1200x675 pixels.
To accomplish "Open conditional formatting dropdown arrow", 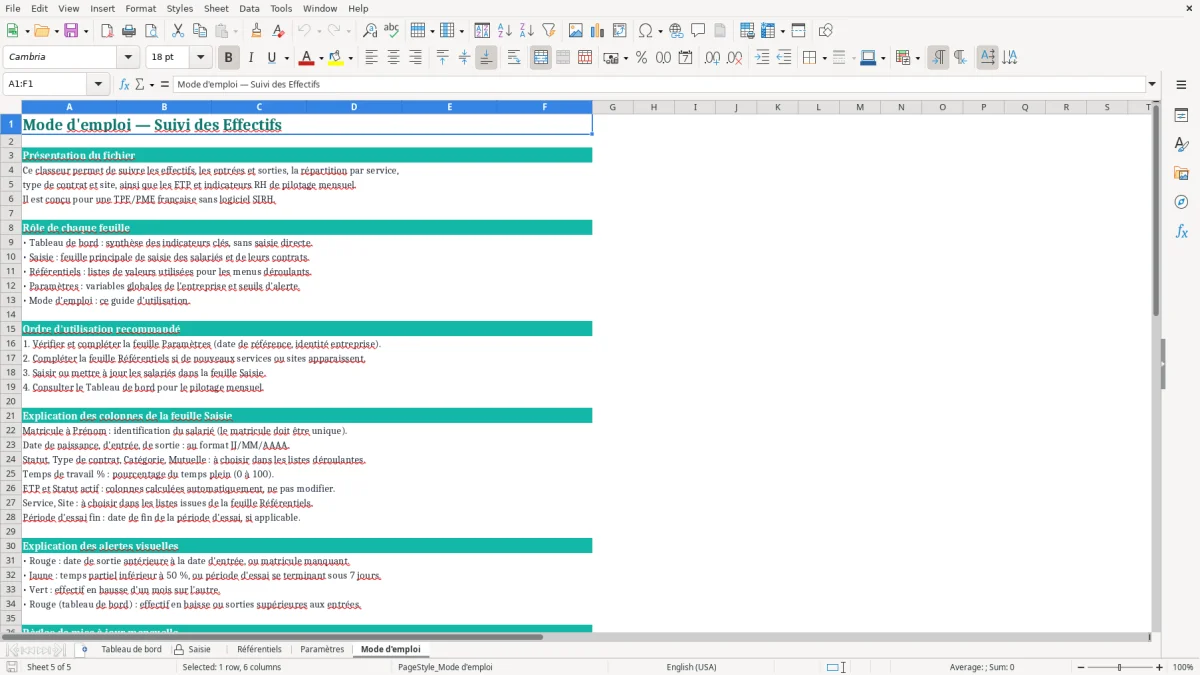I will click(x=916, y=58).
